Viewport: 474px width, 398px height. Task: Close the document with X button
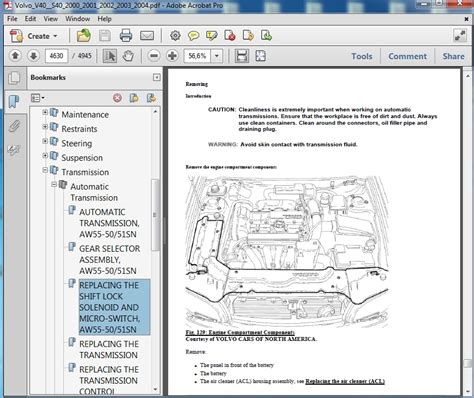467,19
